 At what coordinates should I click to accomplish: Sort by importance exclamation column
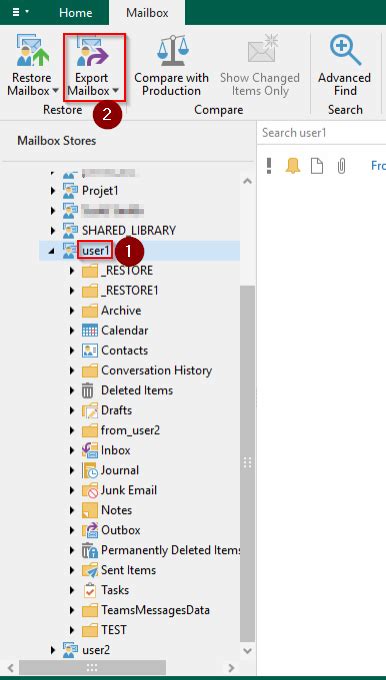pyautogui.click(x=269, y=166)
